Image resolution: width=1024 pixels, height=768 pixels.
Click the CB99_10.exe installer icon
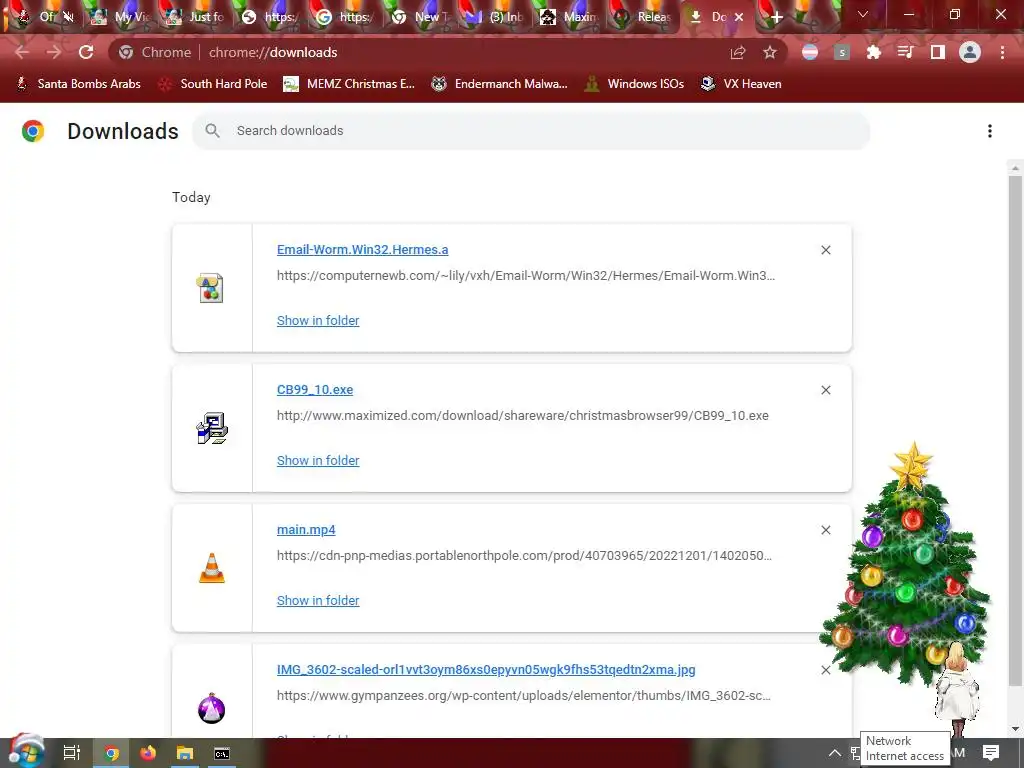(x=212, y=428)
